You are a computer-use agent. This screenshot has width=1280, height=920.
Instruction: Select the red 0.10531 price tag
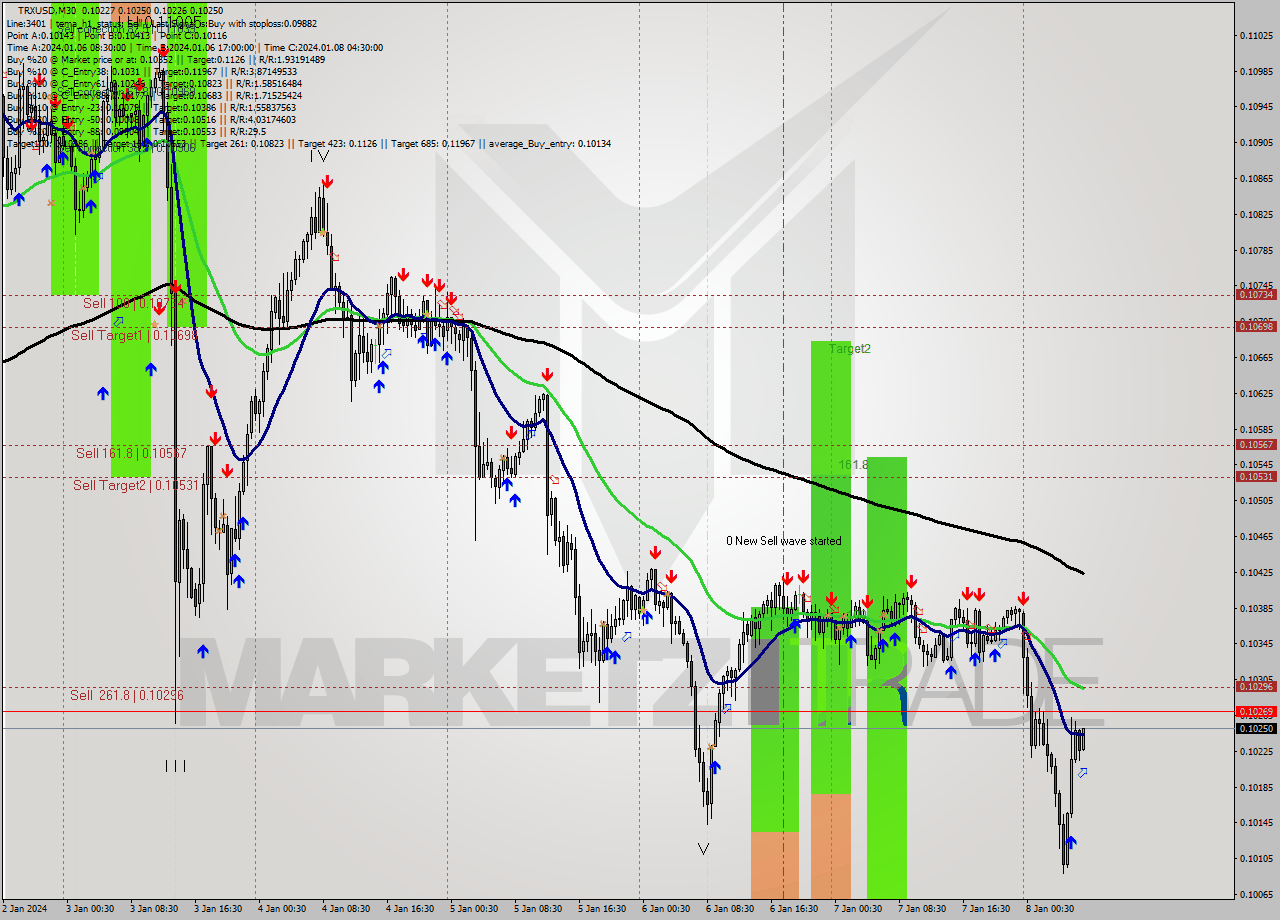pyautogui.click(x=1256, y=477)
